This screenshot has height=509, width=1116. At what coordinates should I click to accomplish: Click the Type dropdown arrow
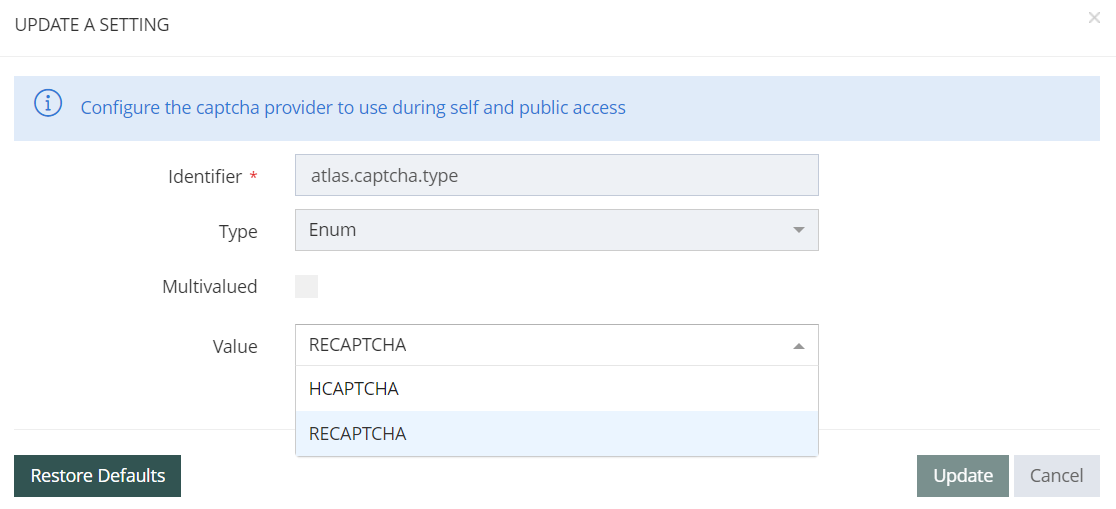798,230
